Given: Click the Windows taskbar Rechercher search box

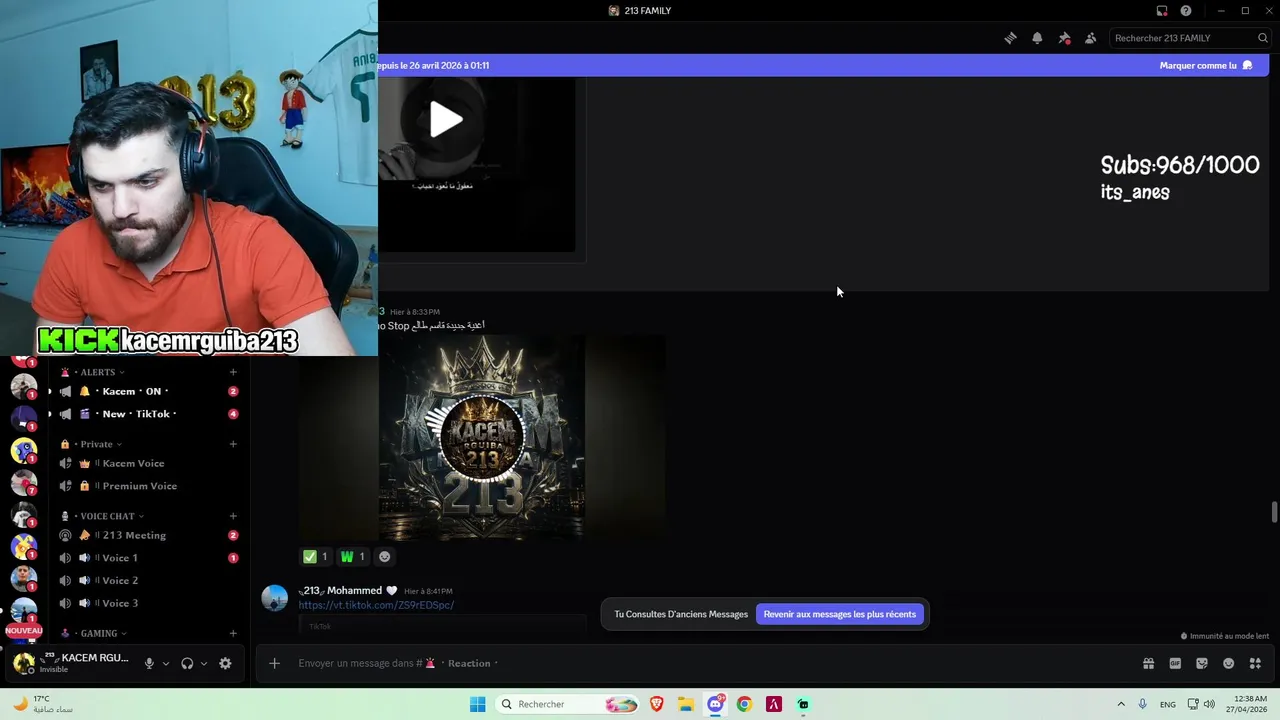Looking at the screenshot, I should (x=568, y=704).
